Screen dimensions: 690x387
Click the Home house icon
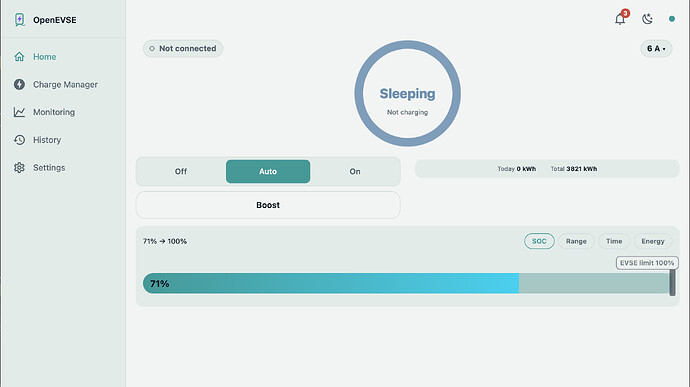19,57
